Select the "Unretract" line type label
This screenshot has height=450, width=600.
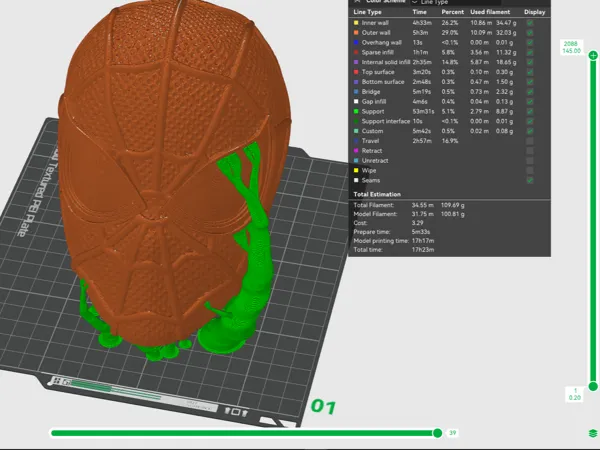(375, 161)
